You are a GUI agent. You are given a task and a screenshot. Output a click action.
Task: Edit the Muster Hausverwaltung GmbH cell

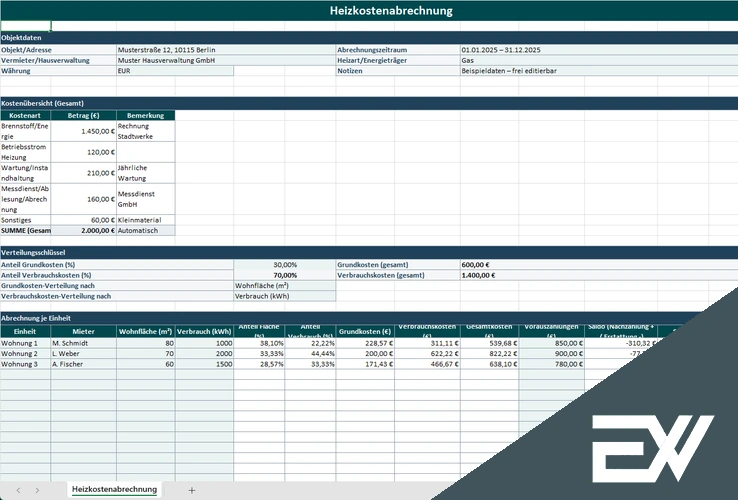click(225, 60)
